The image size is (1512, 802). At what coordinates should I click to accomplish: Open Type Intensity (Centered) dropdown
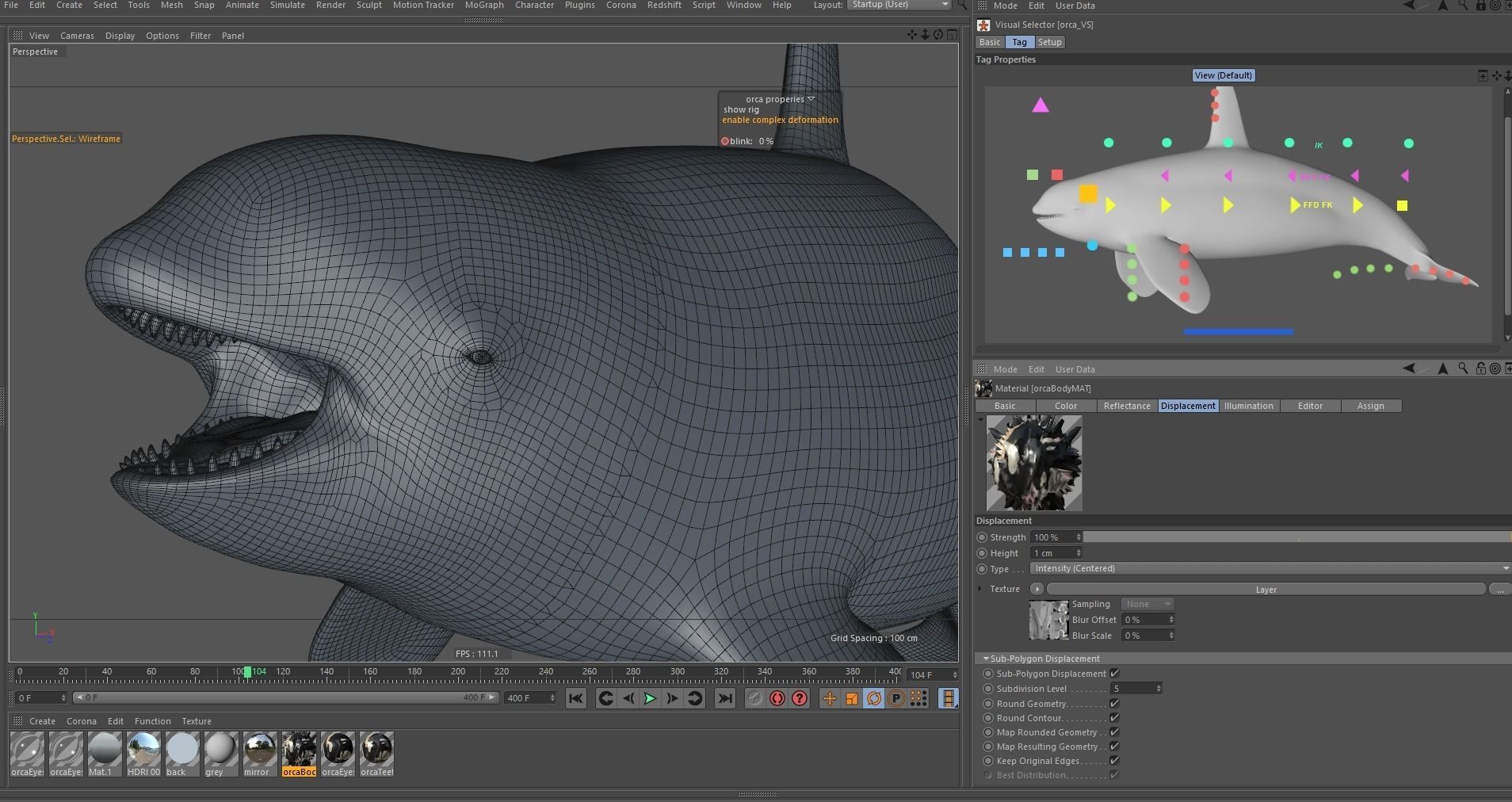[1270, 568]
